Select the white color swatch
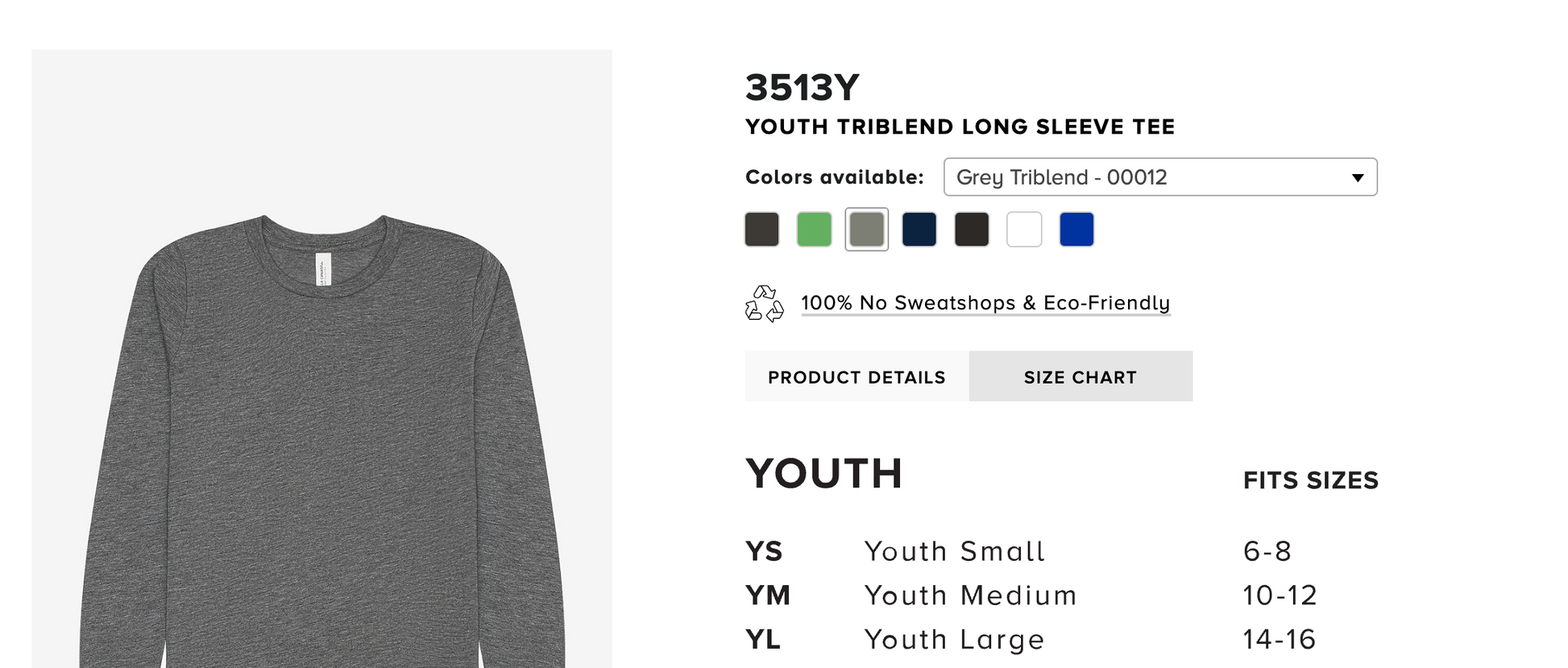This screenshot has height=668, width=1568. pos(1024,230)
